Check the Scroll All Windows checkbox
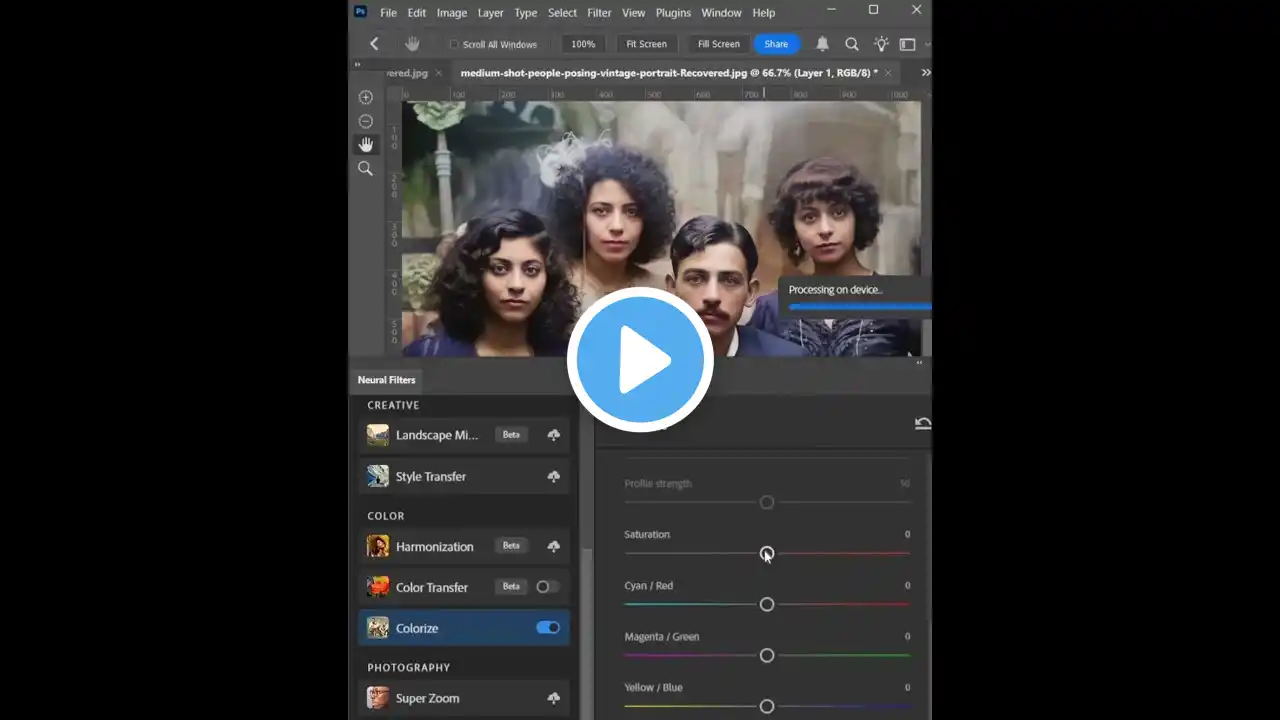The height and width of the screenshot is (720, 1280). [x=454, y=45]
